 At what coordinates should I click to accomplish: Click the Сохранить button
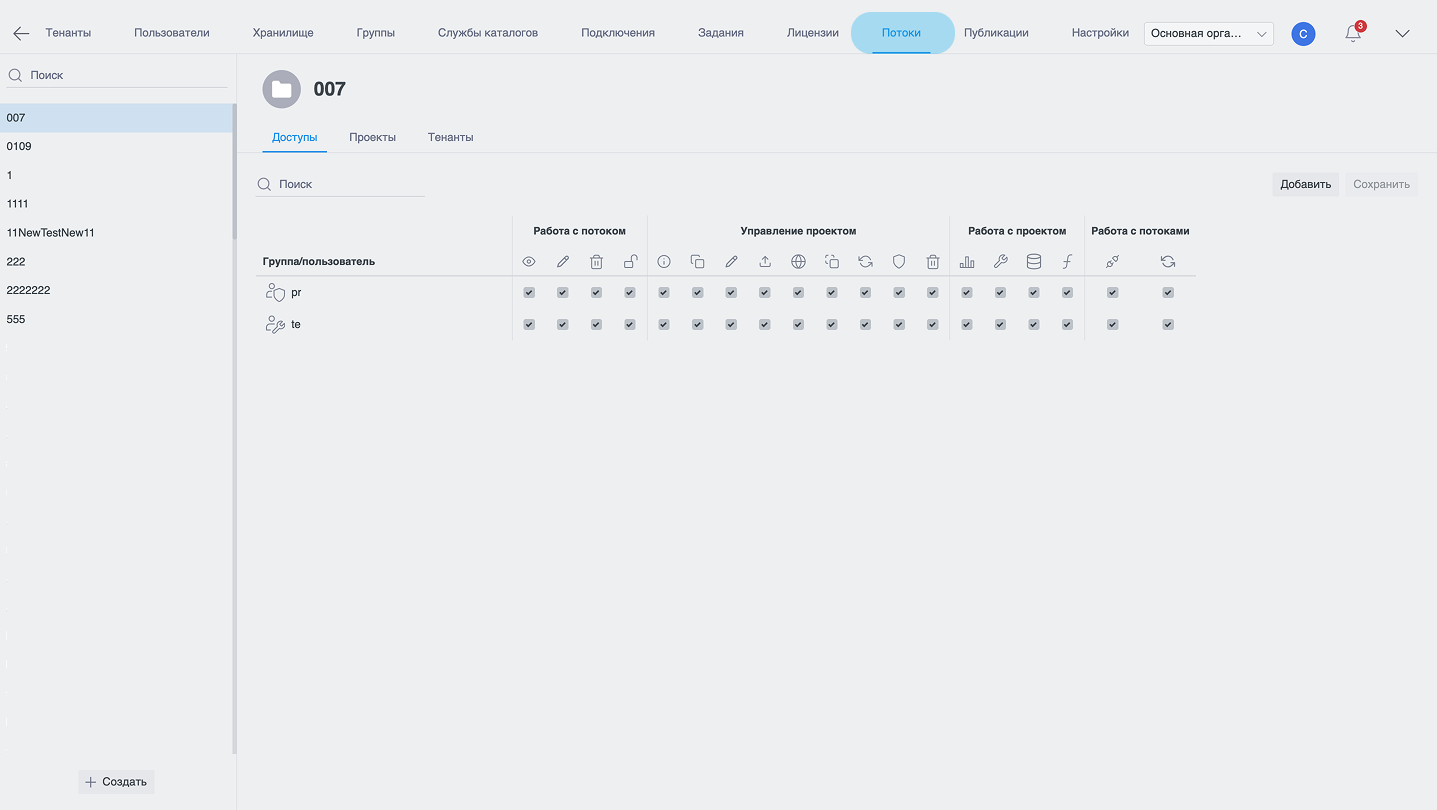[x=1382, y=184]
